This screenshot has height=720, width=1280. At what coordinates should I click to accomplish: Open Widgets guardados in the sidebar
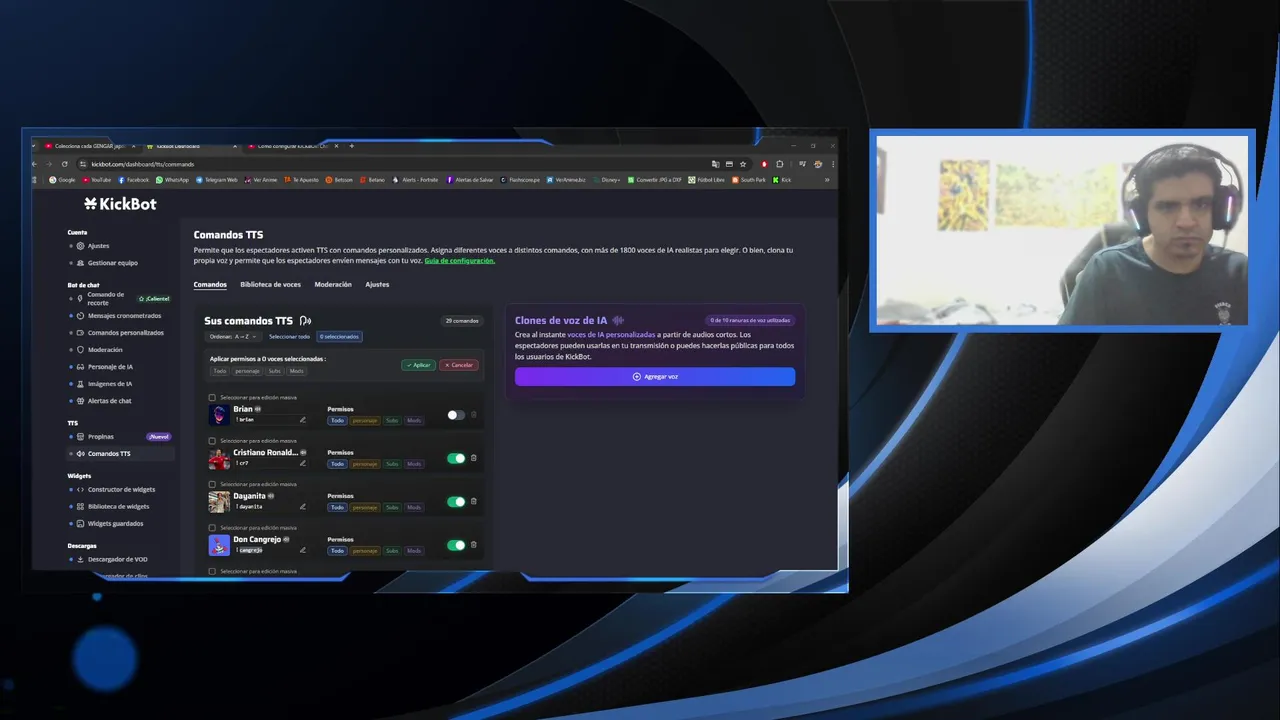115,524
